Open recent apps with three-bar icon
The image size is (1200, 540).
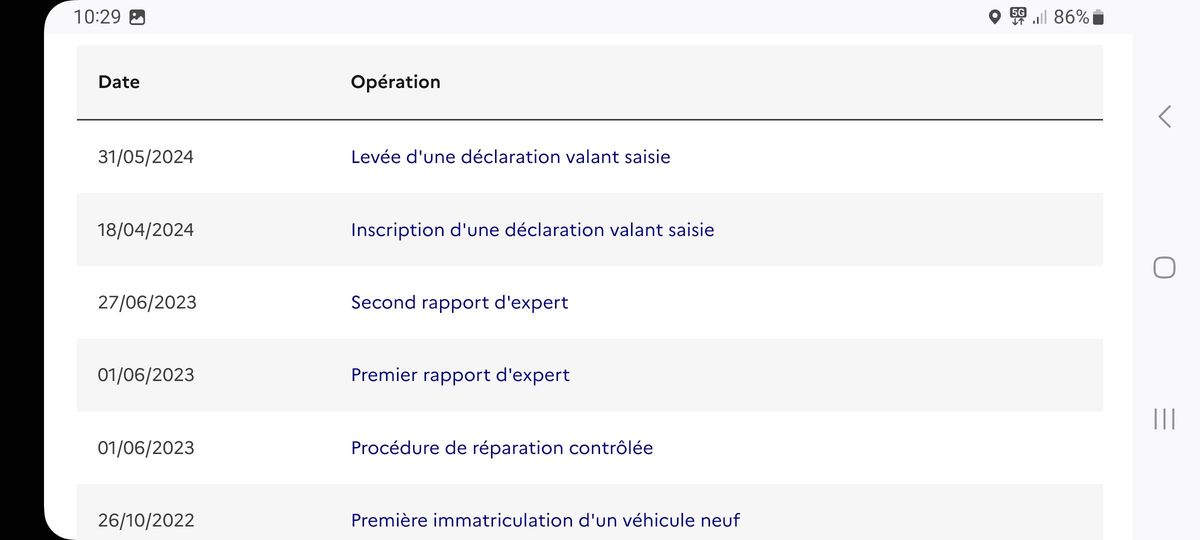(1164, 418)
